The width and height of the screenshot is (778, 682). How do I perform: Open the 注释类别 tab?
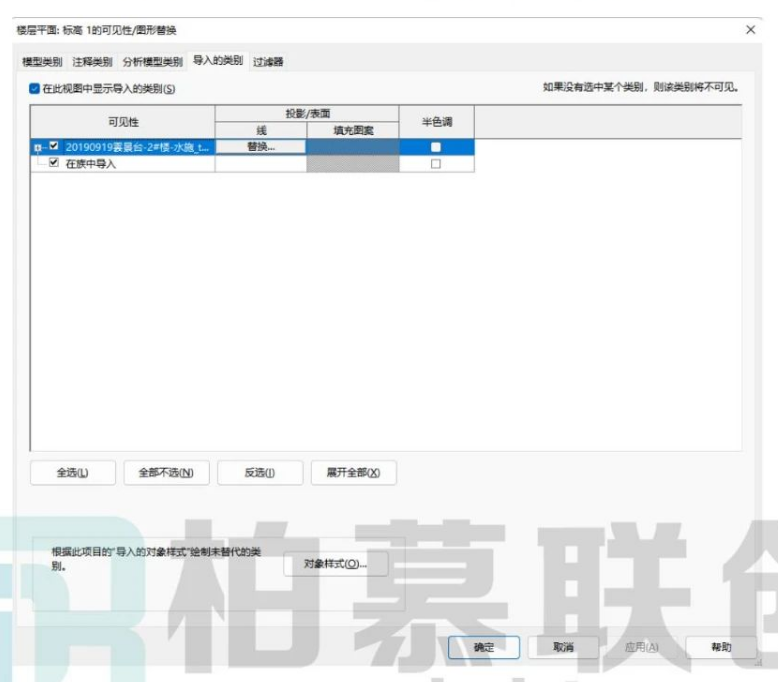(92, 62)
